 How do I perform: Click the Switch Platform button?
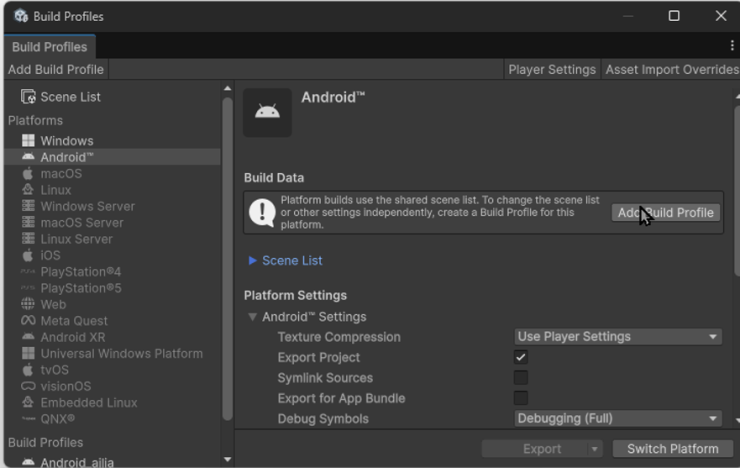coord(672,449)
